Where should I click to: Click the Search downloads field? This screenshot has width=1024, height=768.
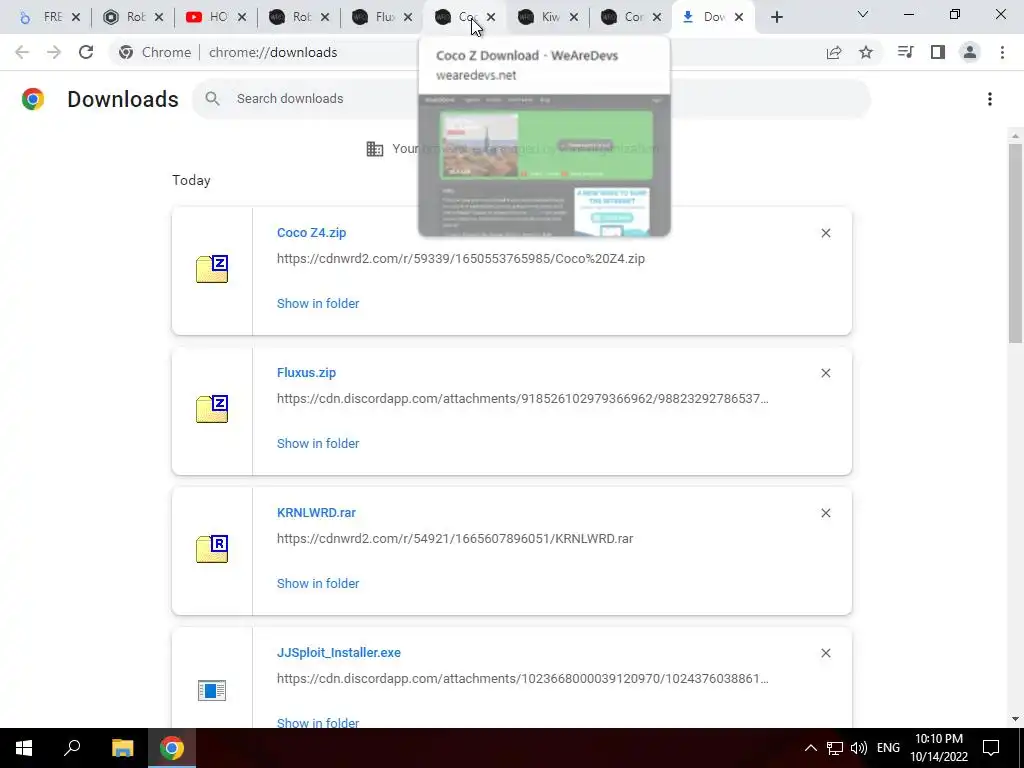[x=531, y=99]
